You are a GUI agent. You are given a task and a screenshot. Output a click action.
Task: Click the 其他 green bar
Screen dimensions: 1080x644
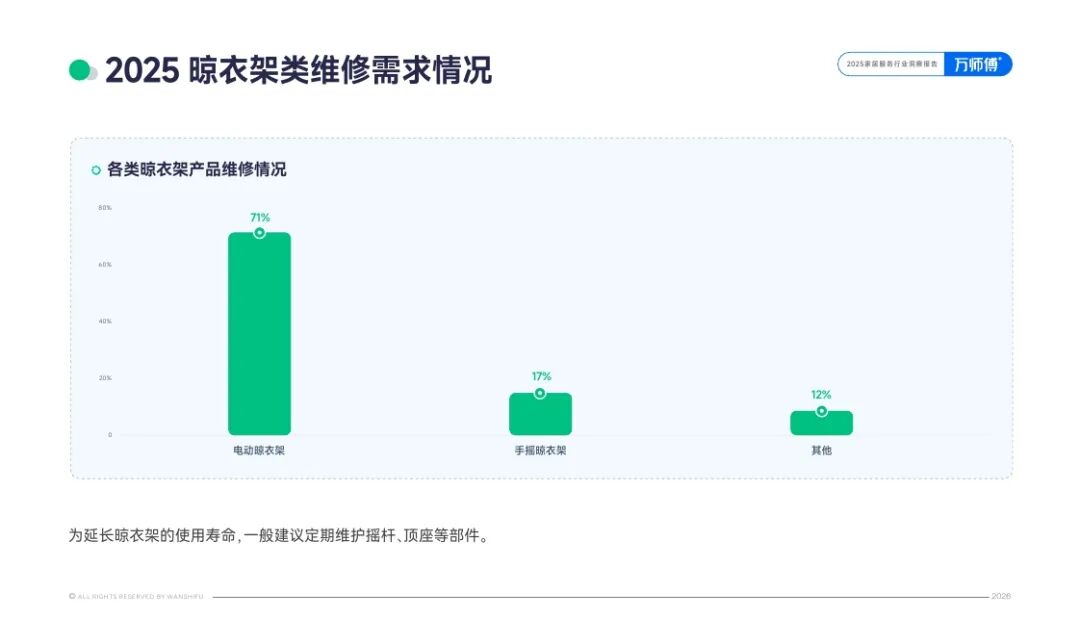[821, 425]
